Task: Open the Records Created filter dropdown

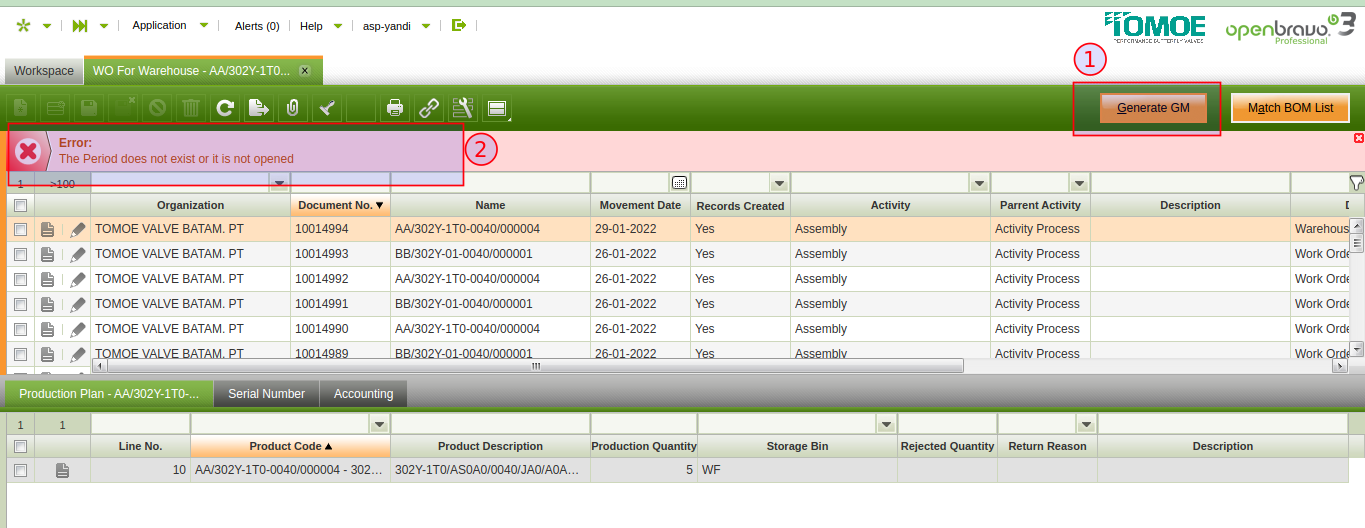Action: tap(779, 183)
